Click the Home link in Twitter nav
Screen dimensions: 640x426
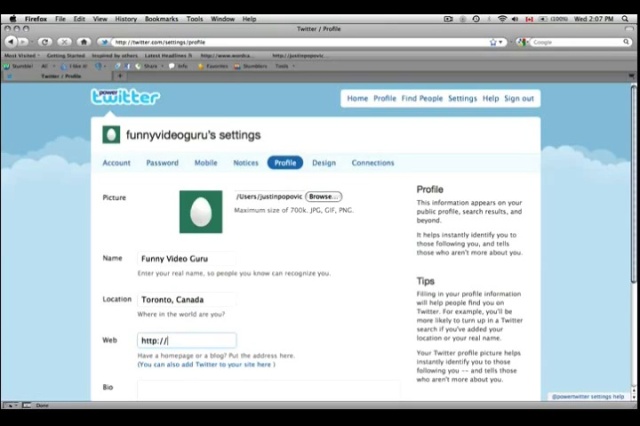coord(358,98)
